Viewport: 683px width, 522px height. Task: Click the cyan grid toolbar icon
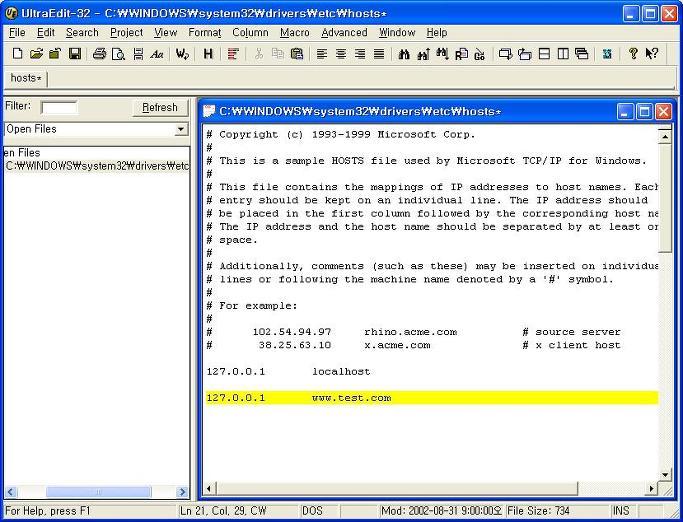607,54
